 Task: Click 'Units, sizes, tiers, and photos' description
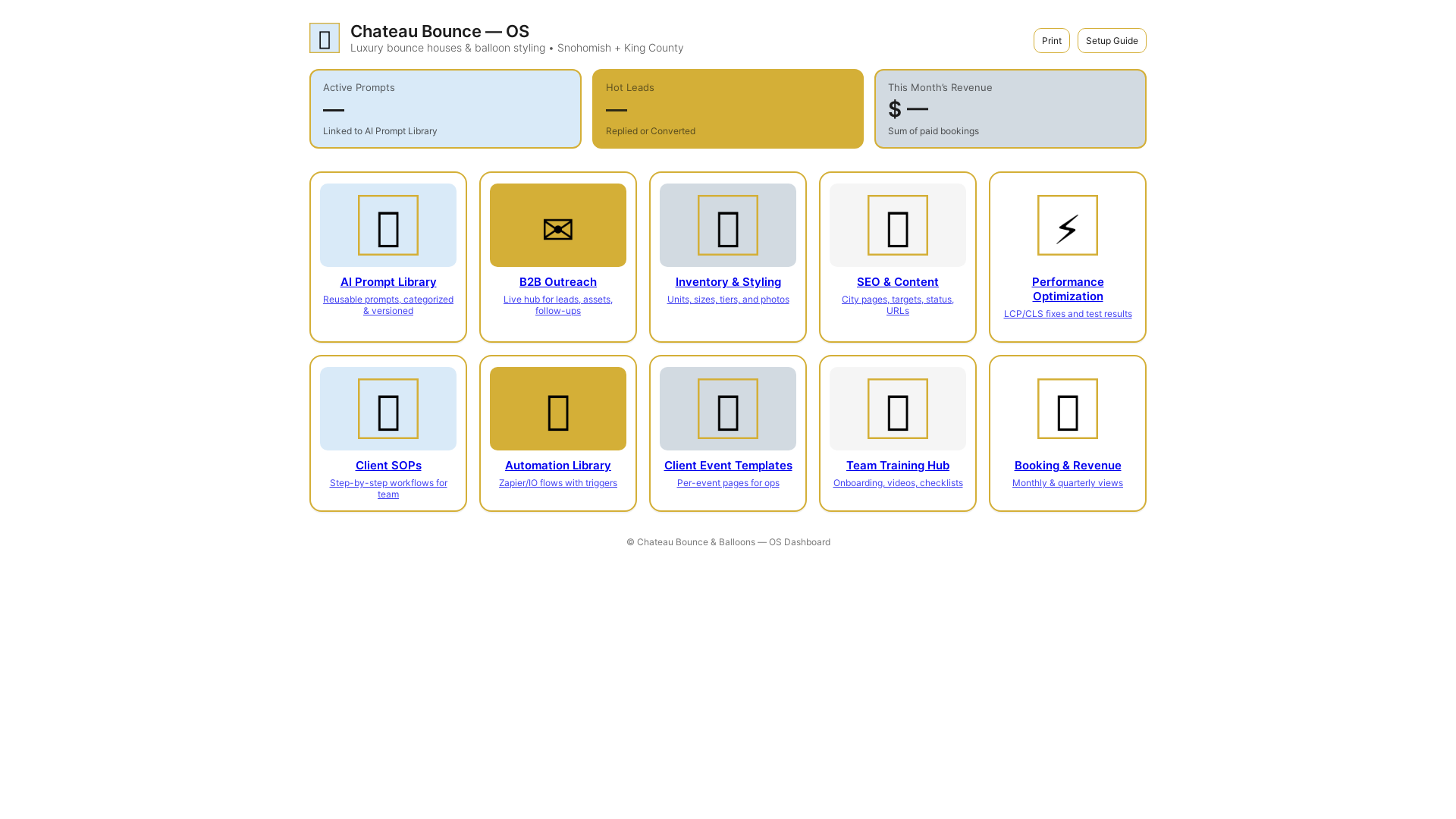click(728, 300)
